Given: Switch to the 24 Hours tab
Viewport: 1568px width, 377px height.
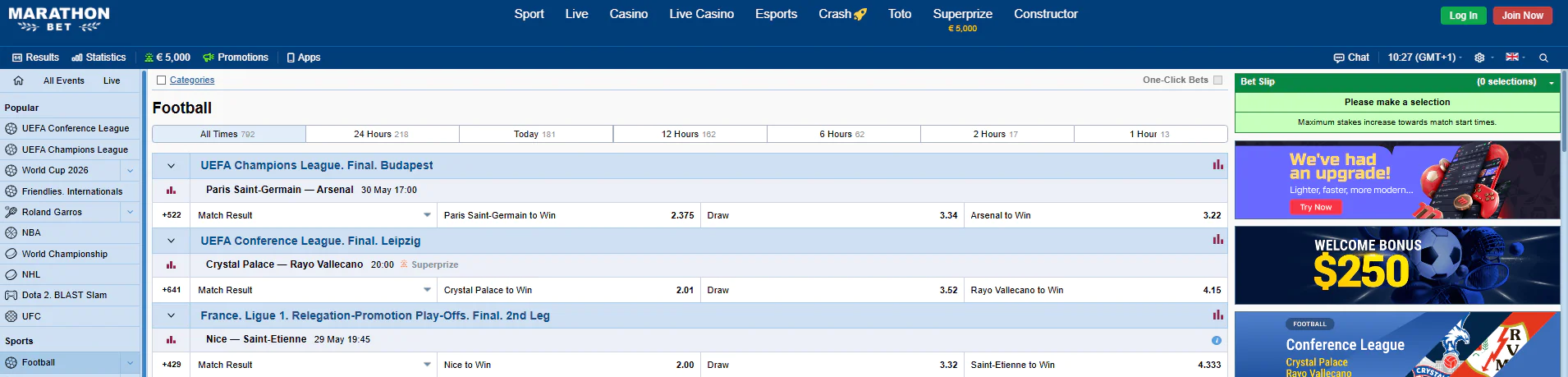Looking at the screenshot, I should click(x=382, y=134).
